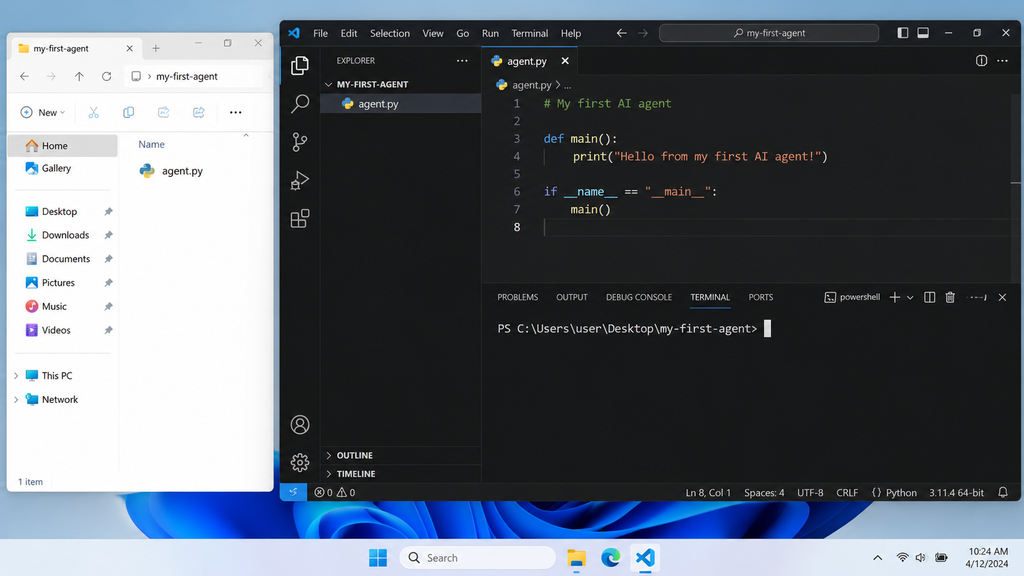
Task: Open the Search view in VS Code activity bar
Action: pos(300,103)
